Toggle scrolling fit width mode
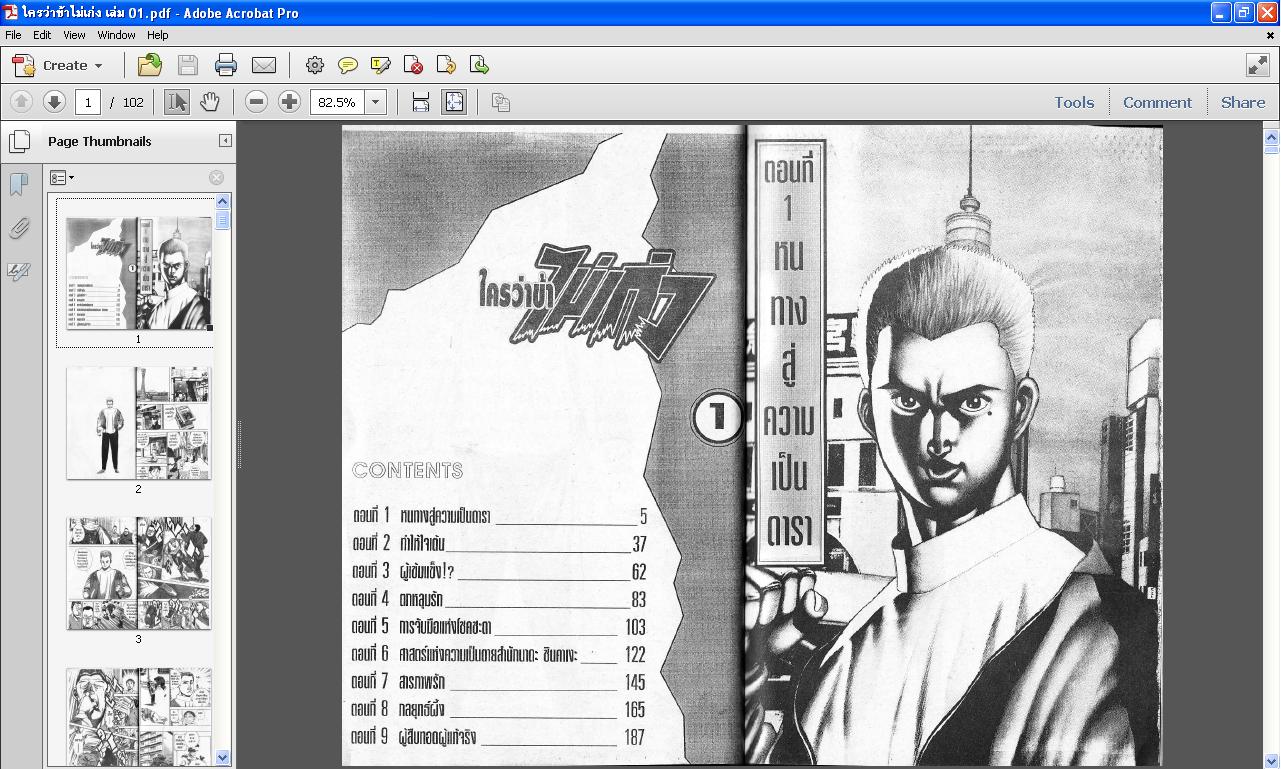Image resolution: width=1281 pixels, height=769 pixels. [421, 102]
